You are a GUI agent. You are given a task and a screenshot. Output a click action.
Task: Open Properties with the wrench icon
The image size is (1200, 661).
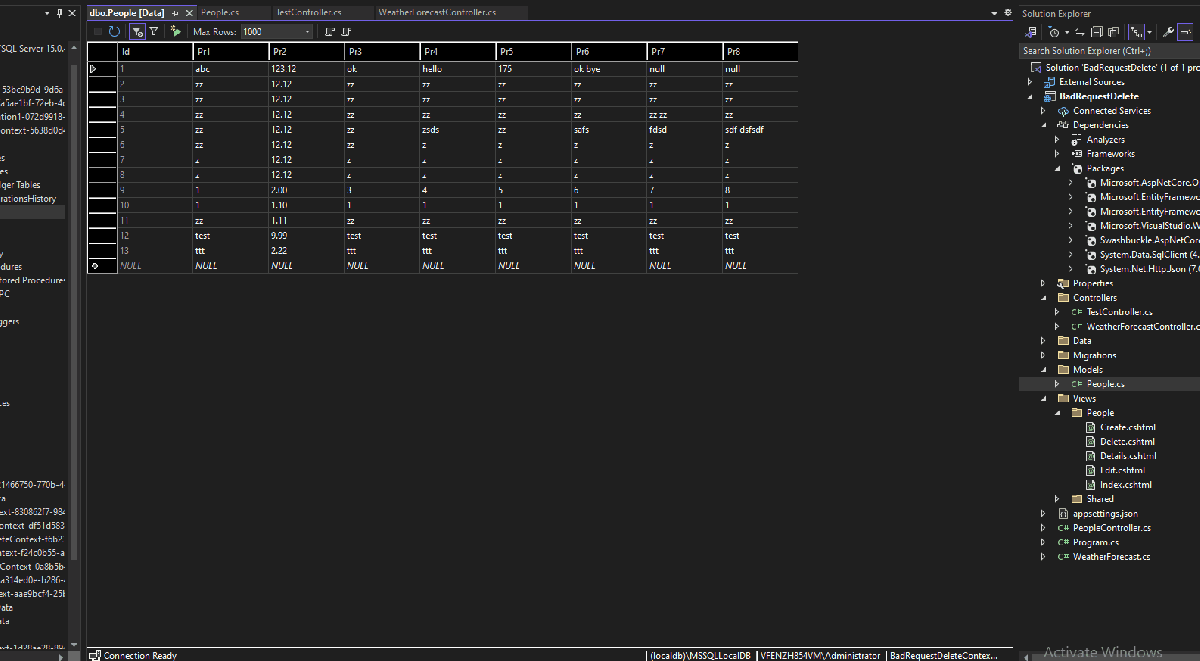pyautogui.click(x=1168, y=32)
